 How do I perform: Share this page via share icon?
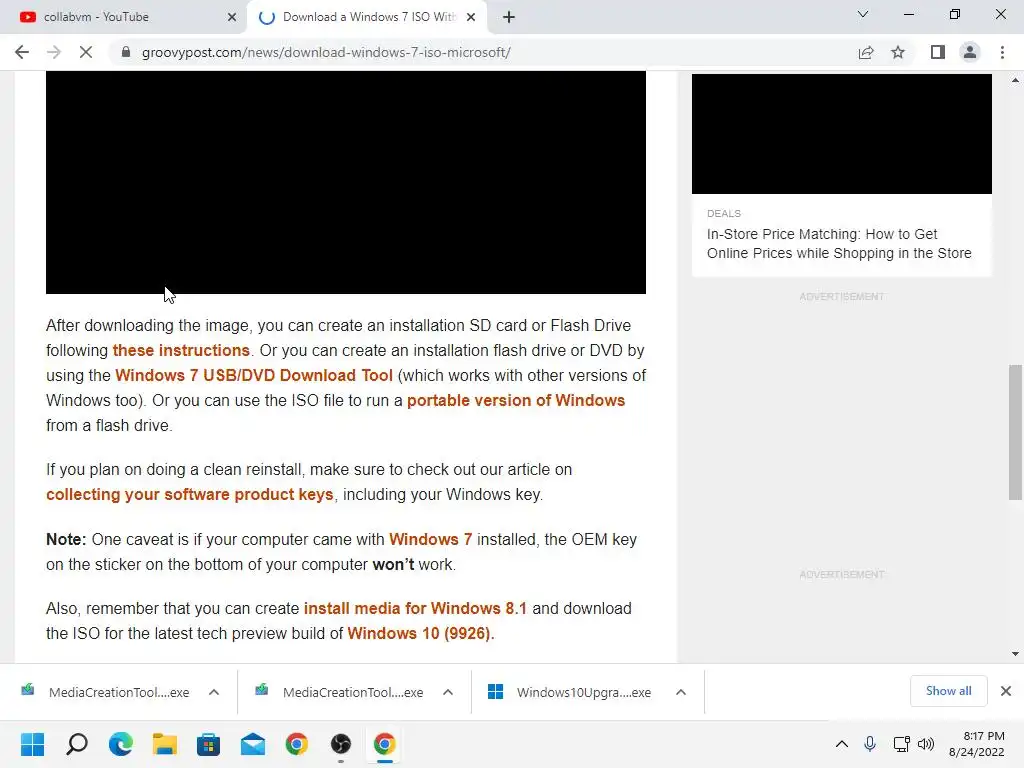click(x=866, y=52)
